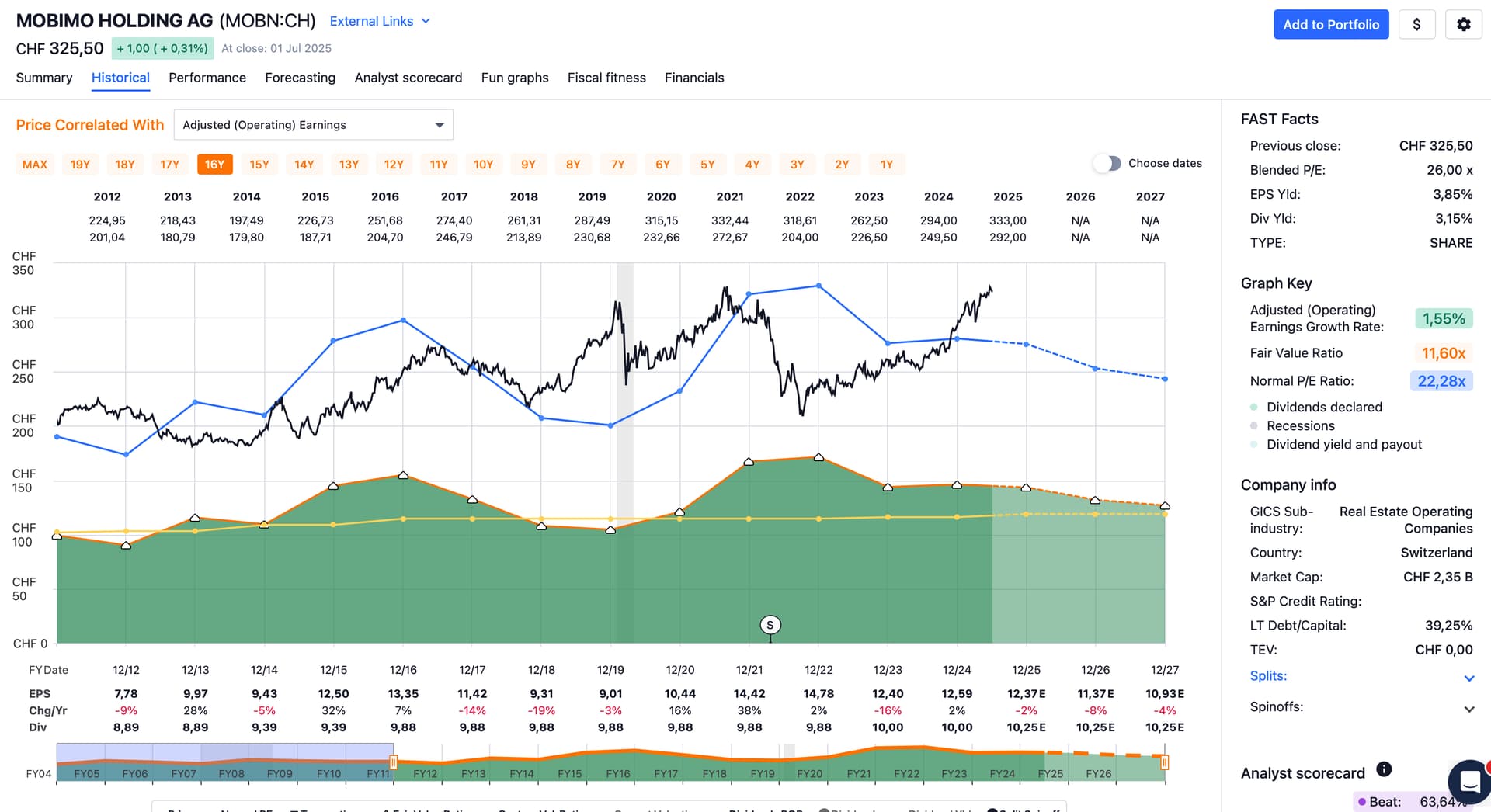Screen dimensions: 1491x812
Task: View the Fun graphs tab
Action: coord(515,78)
